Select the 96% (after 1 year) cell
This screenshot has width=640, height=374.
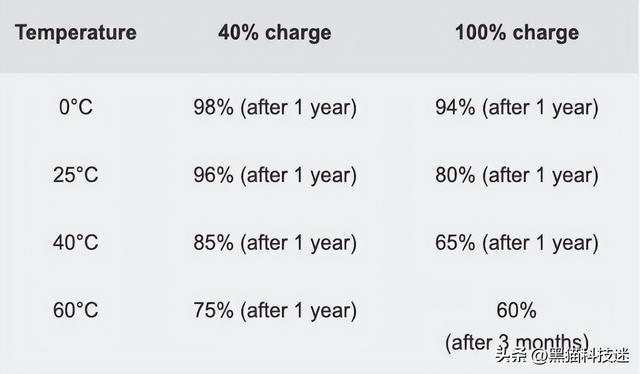[x=275, y=176]
